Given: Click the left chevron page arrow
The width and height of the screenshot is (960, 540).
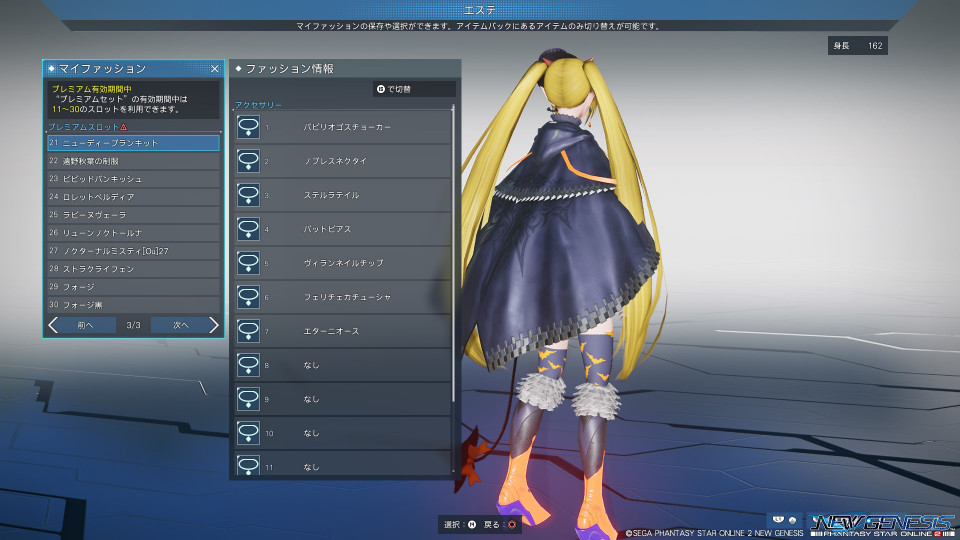Looking at the screenshot, I should [53, 325].
